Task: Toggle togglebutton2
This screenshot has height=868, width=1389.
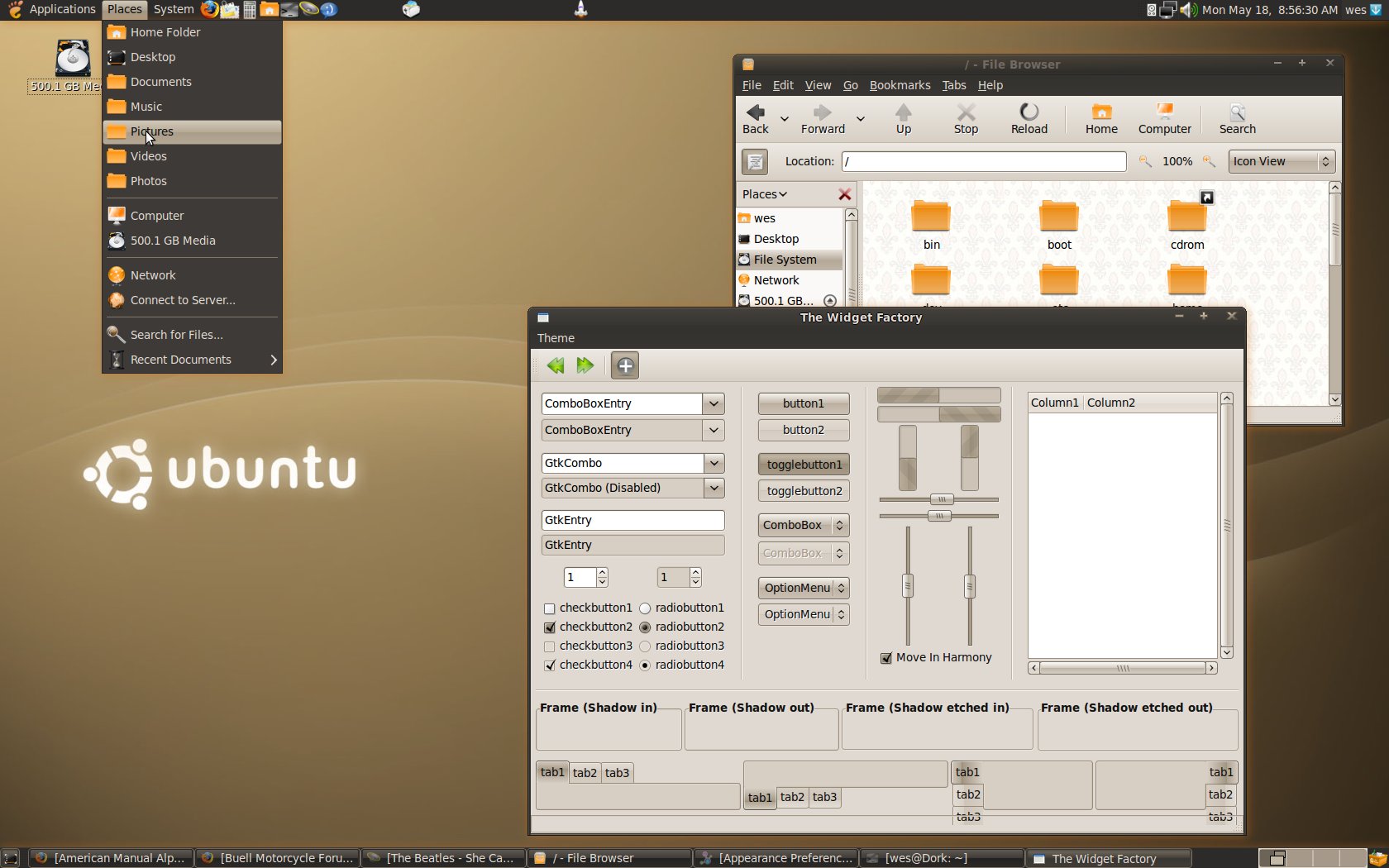Action: [x=804, y=491]
